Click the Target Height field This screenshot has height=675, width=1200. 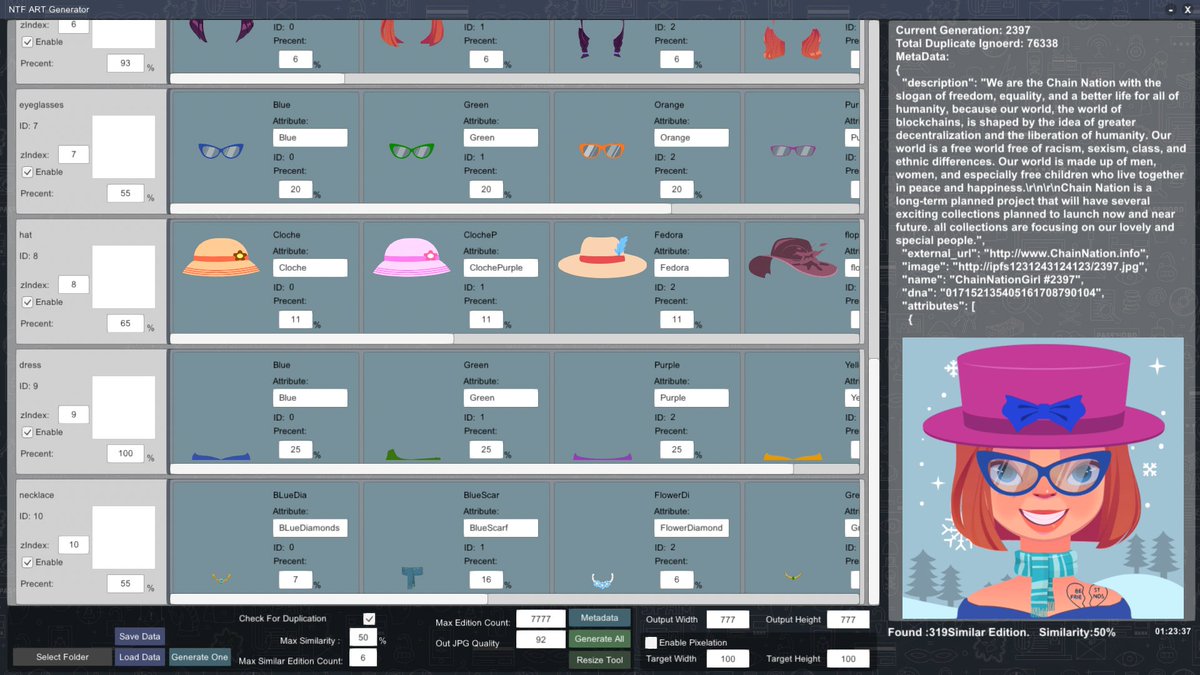click(847, 659)
